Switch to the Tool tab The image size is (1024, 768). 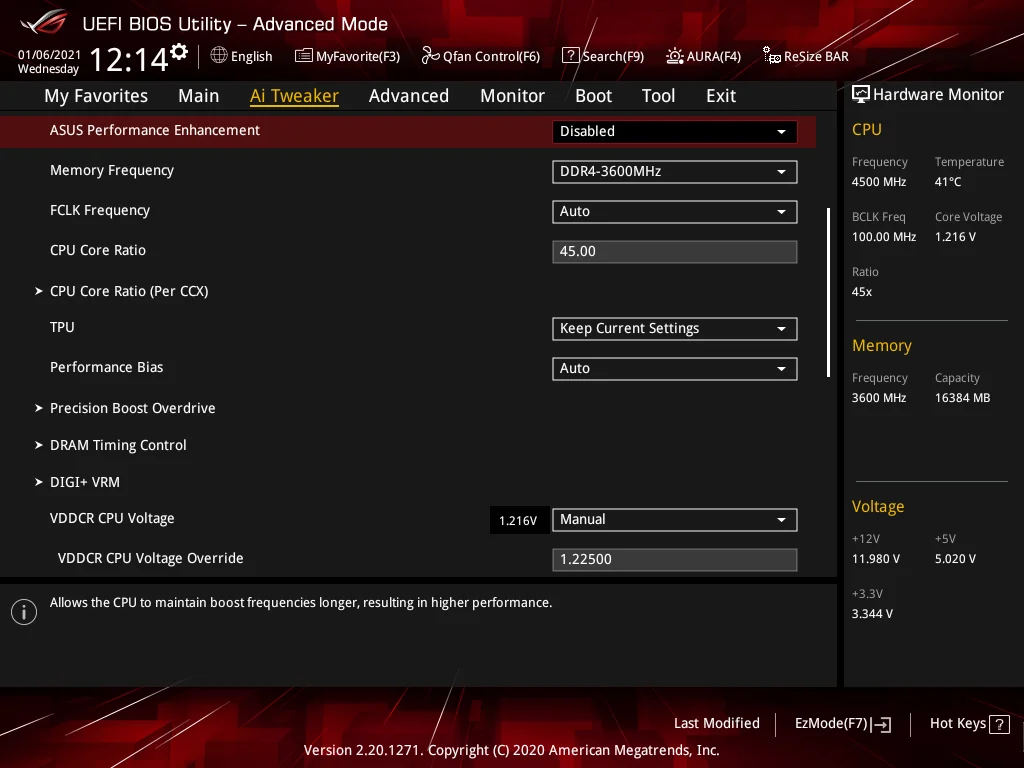coord(658,96)
